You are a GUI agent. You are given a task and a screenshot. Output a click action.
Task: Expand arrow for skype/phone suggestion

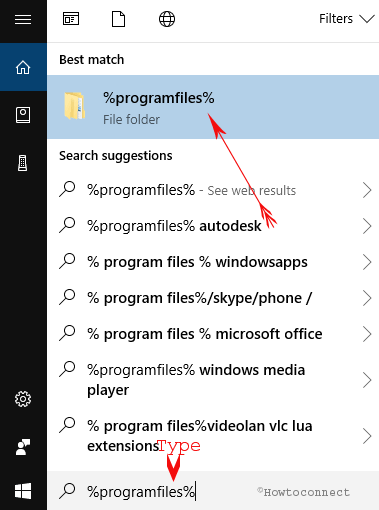[367, 298]
